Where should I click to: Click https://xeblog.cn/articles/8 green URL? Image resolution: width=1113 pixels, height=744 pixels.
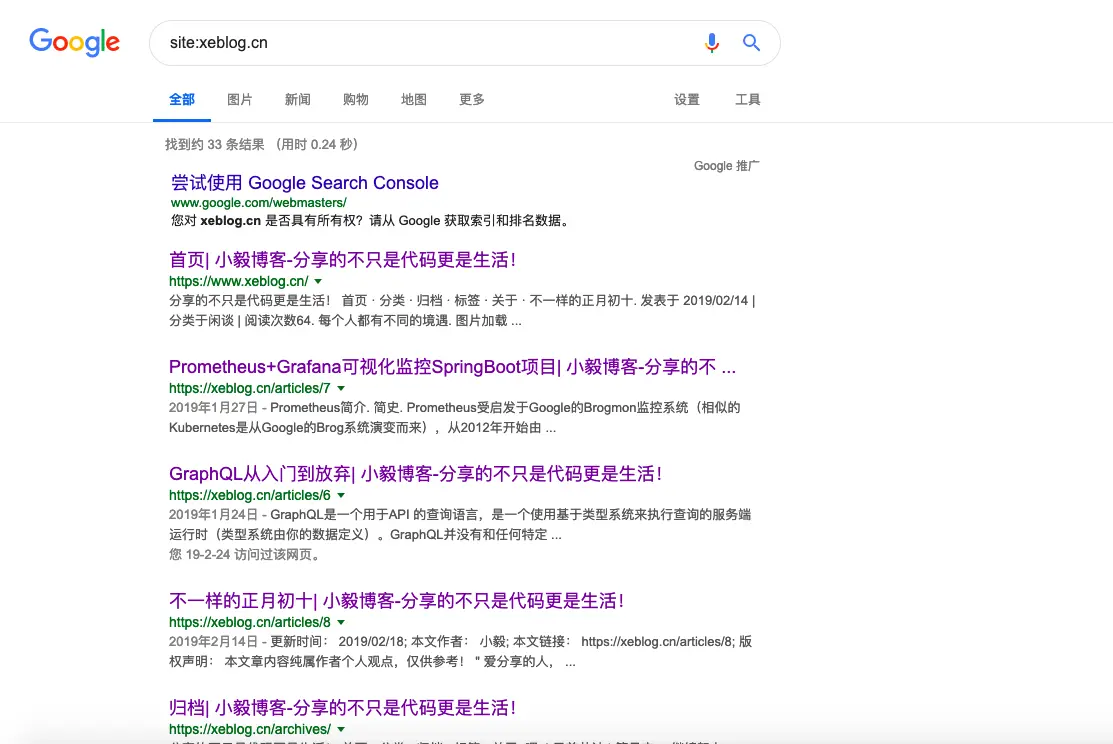pyautogui.click(x=250, y=623)
